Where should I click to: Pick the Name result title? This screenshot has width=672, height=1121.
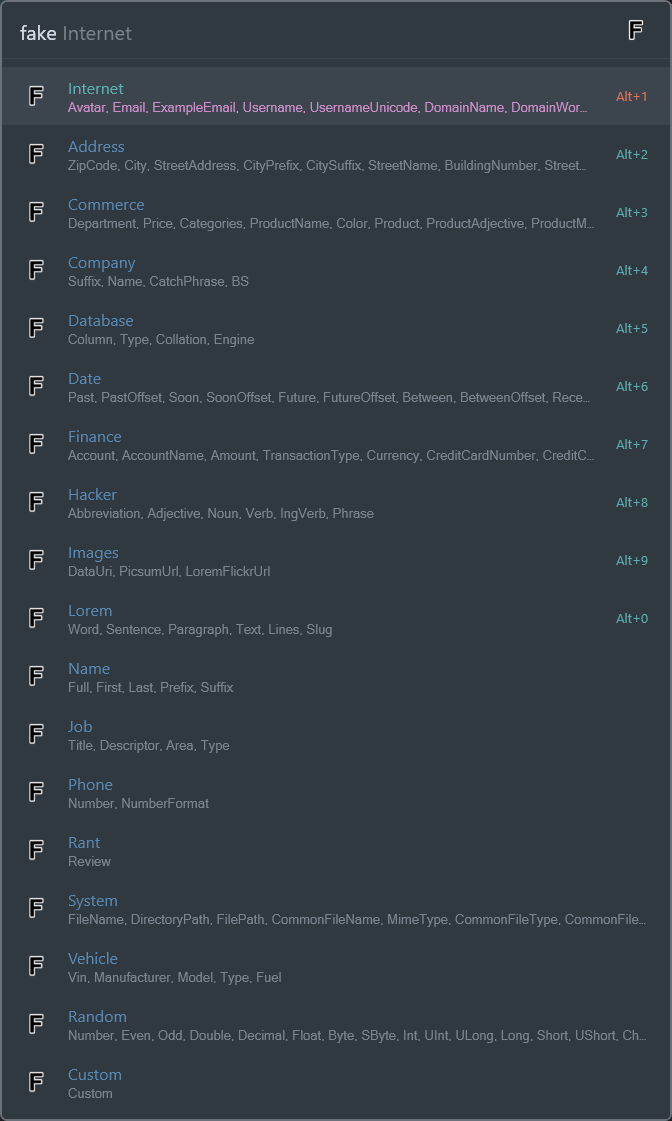point(89,669)
